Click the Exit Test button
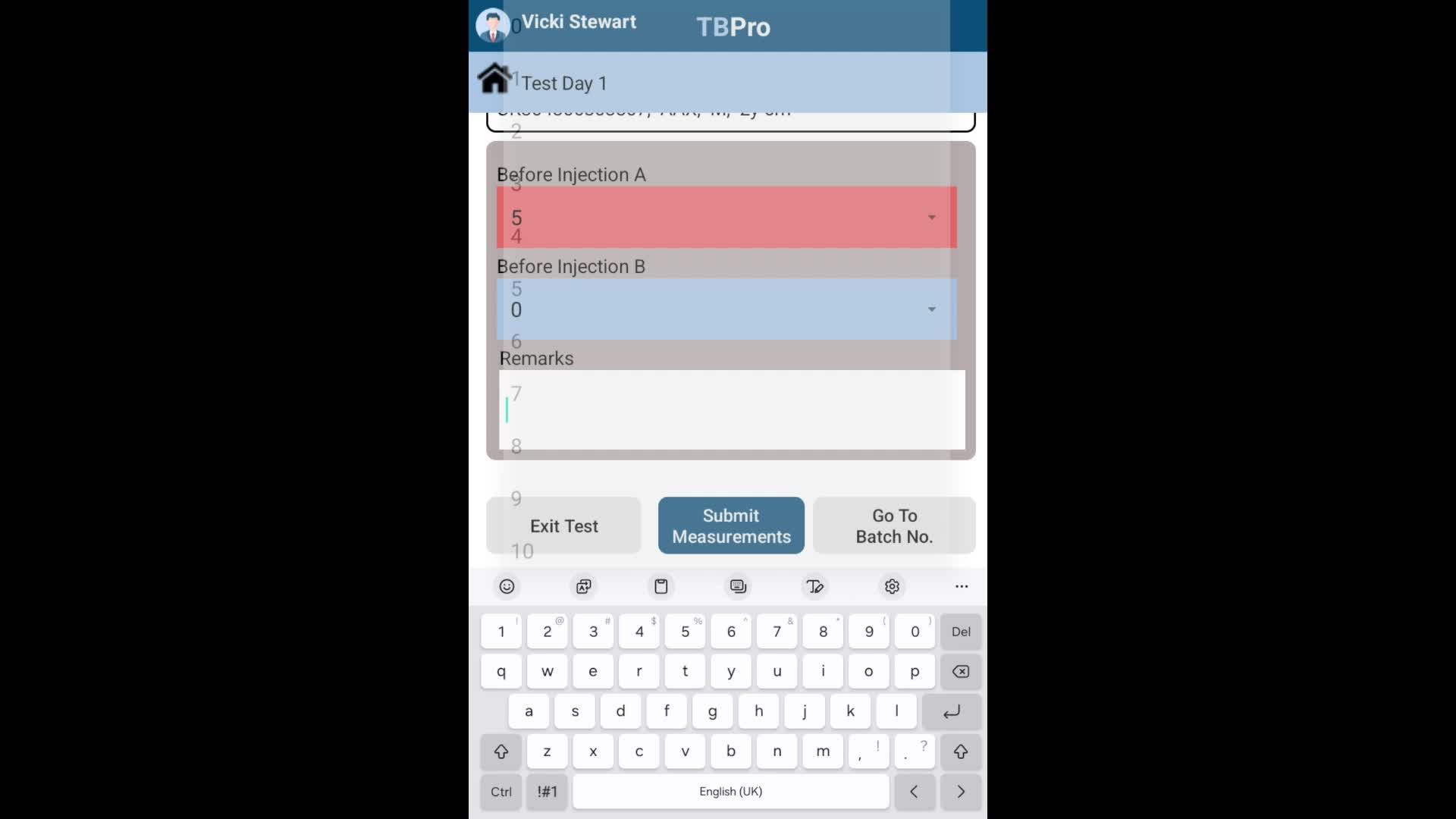This screenshot has height=819, width=1456. [x=564, y=525]
